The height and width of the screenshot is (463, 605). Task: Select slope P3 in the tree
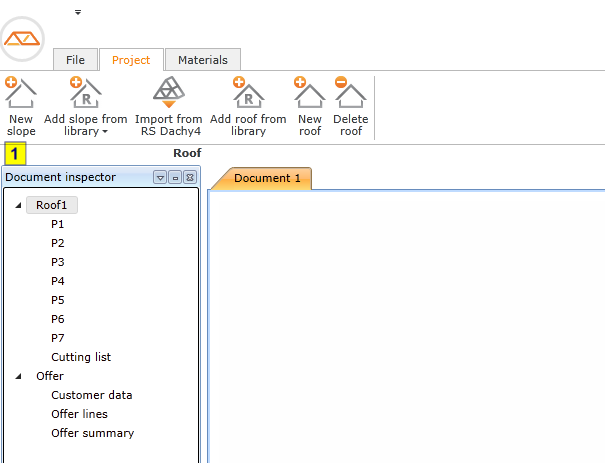click(58, 262)
